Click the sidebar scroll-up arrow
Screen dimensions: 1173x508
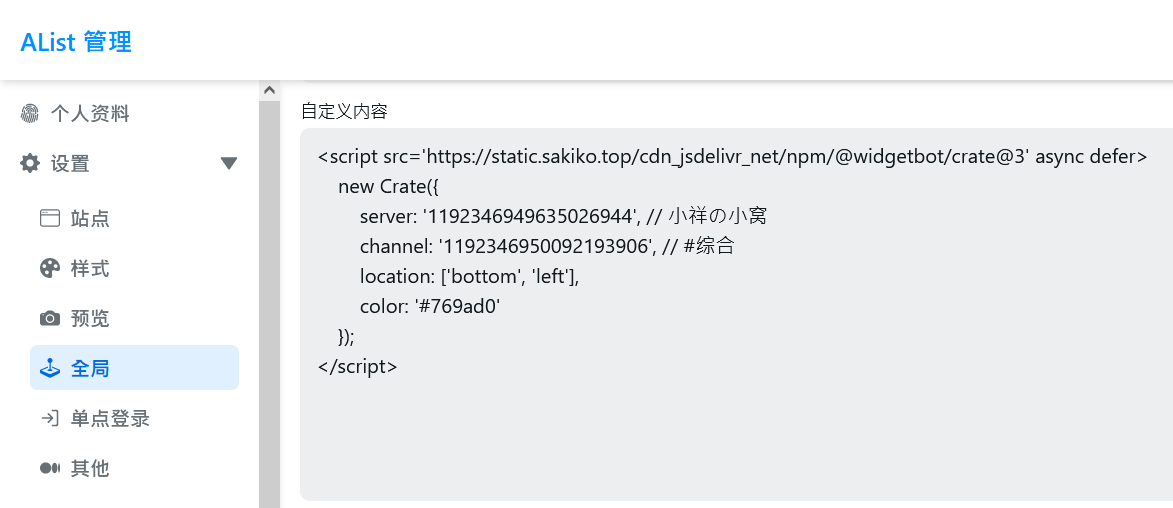(x=269, y=90)
